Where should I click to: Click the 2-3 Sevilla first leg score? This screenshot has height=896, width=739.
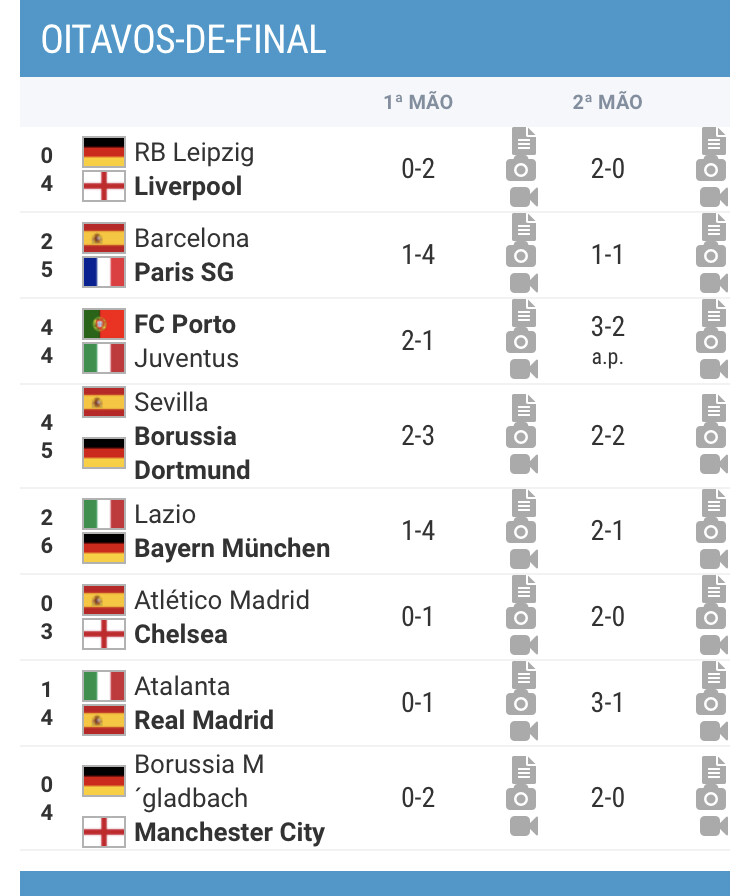(418, 436)
